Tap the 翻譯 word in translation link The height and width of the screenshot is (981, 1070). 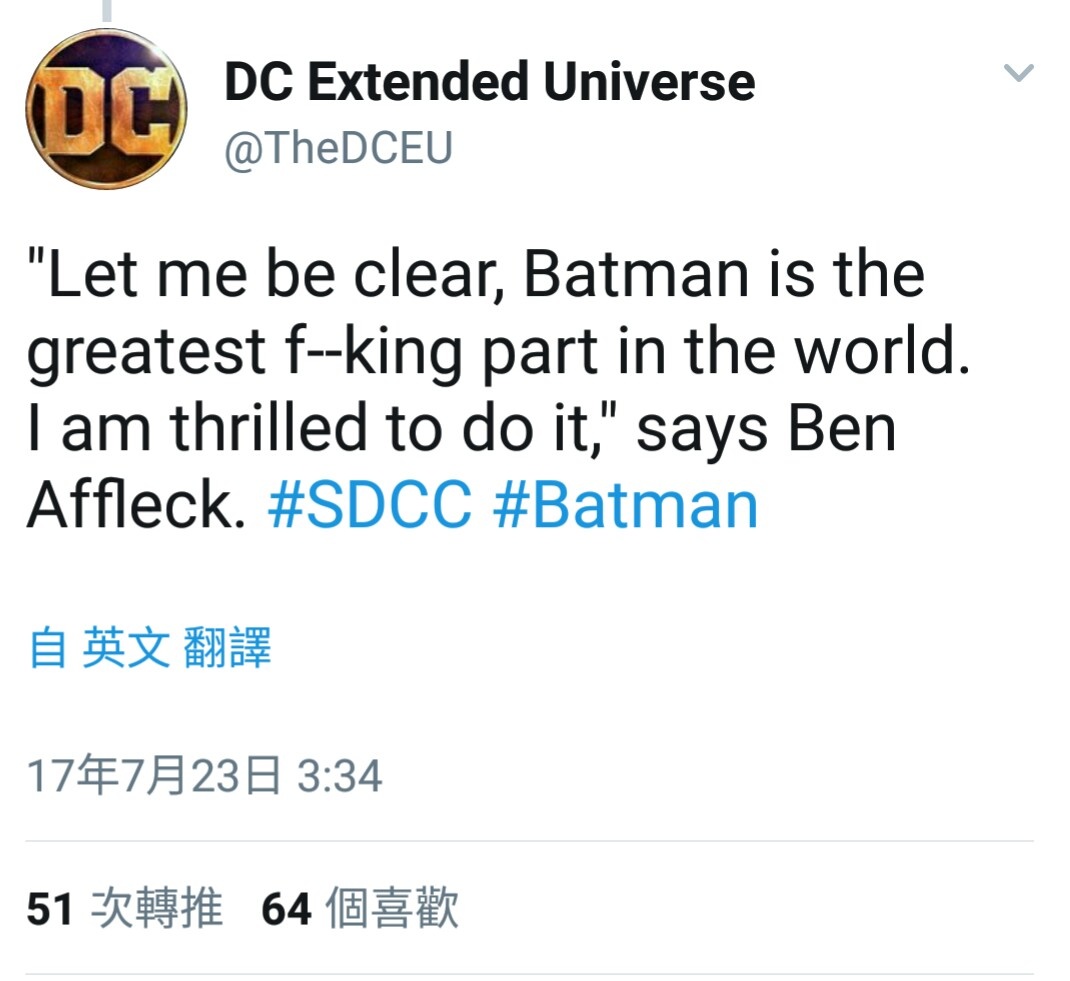coord(227,647)
